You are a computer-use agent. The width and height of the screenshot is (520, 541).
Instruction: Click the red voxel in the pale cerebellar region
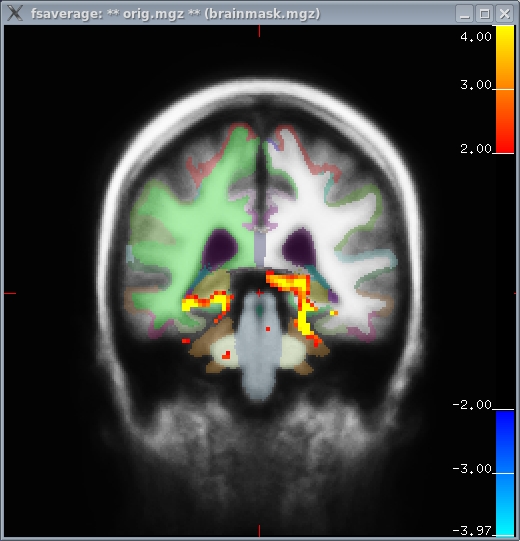(226, 355)
